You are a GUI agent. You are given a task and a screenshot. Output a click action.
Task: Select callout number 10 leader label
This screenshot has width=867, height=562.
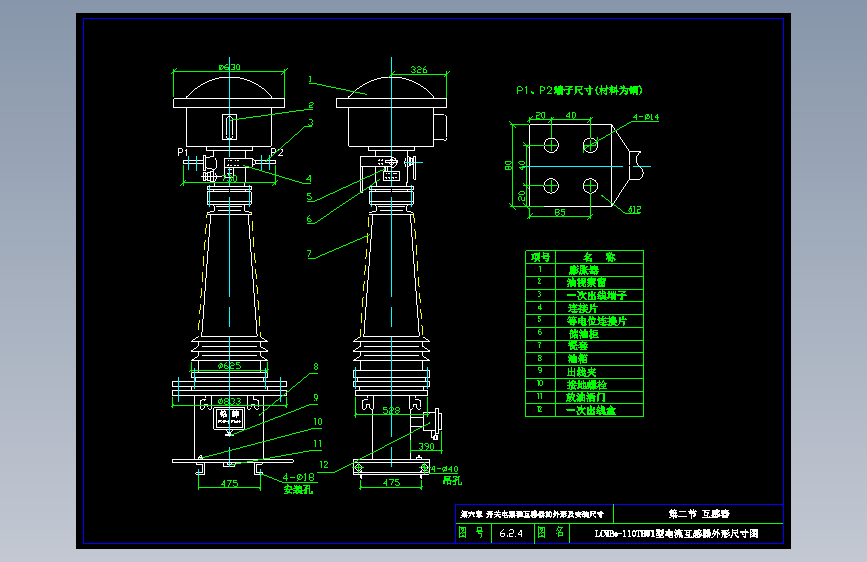pyautogui.click(x=317, y=422)
